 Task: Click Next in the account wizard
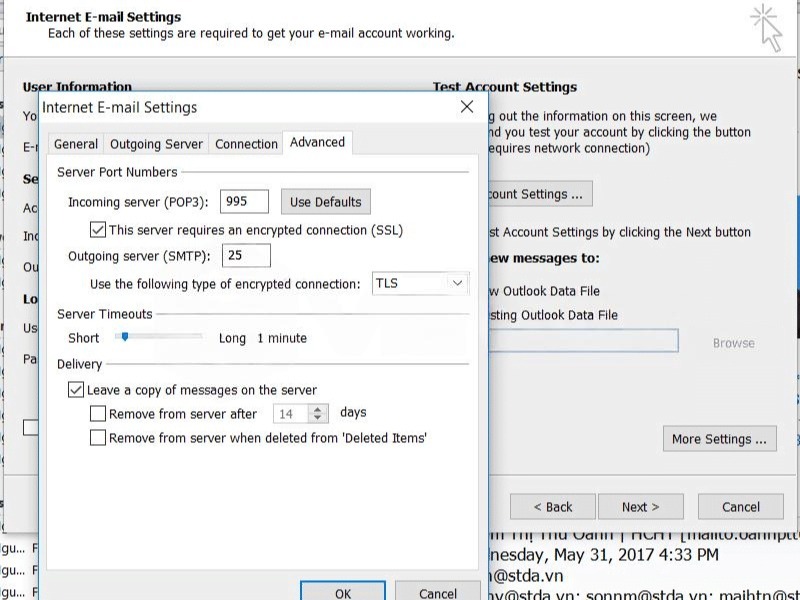click(639, 507)
